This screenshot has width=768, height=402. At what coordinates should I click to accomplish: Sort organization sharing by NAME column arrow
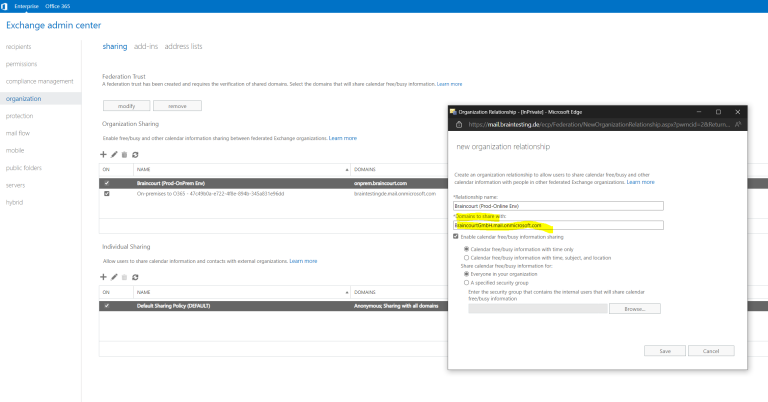tap(347, 169)
